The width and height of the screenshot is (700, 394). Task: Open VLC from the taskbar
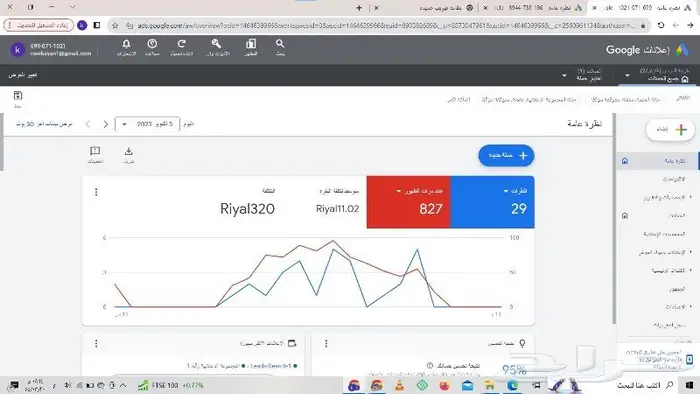point(399,385)
